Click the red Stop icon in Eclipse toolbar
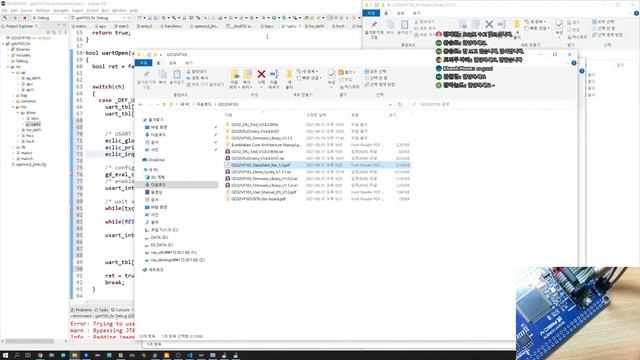640x360 pixels. tap(25, 18)
